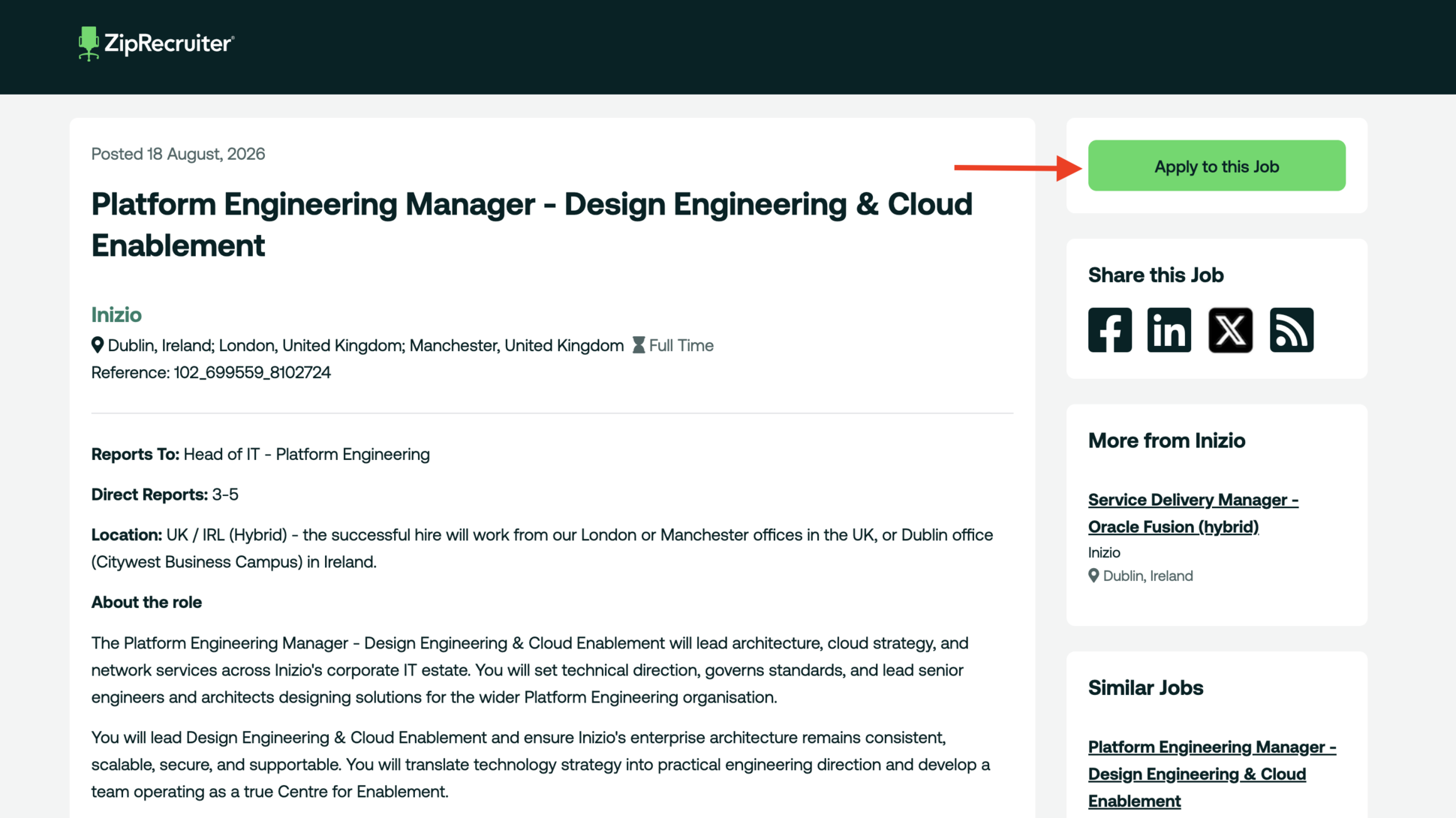The width and height of the screenshot is (1456, 818).
Task: Click the Direct Reports: 3-5 line
Action: [x=165, y=495]
